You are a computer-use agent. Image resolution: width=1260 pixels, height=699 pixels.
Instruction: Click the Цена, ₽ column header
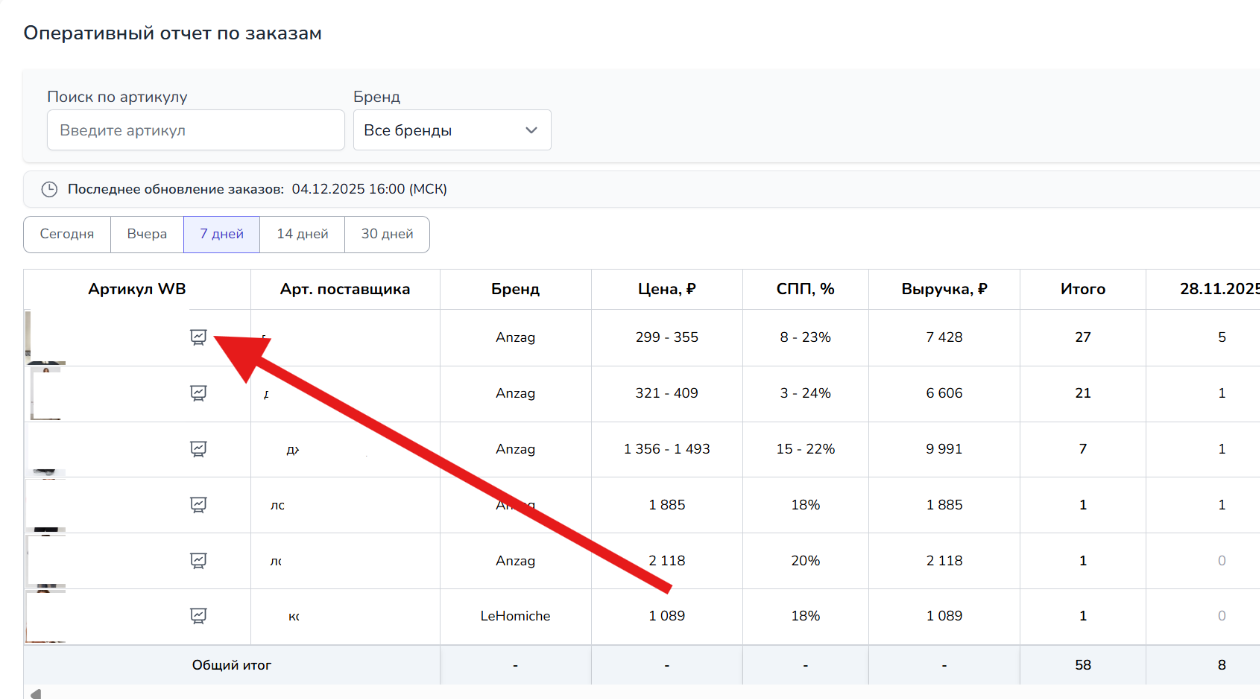pyautogui.click(x=666, y=289)
